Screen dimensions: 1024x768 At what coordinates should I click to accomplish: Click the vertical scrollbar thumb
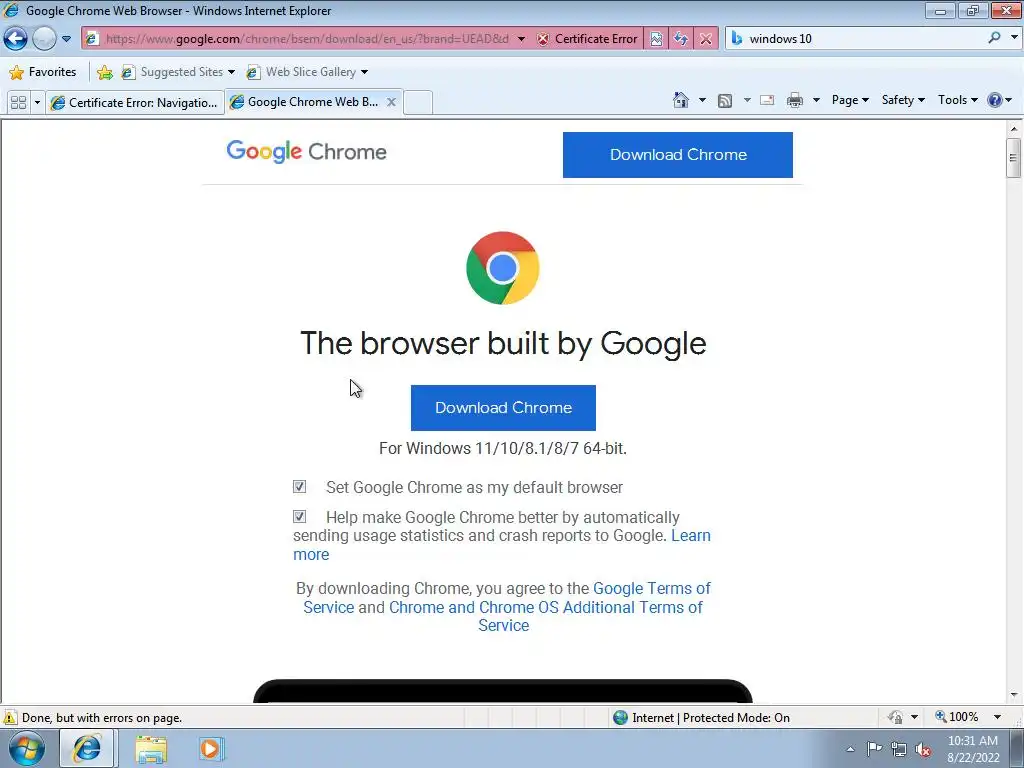click(x=1014, y=157)
